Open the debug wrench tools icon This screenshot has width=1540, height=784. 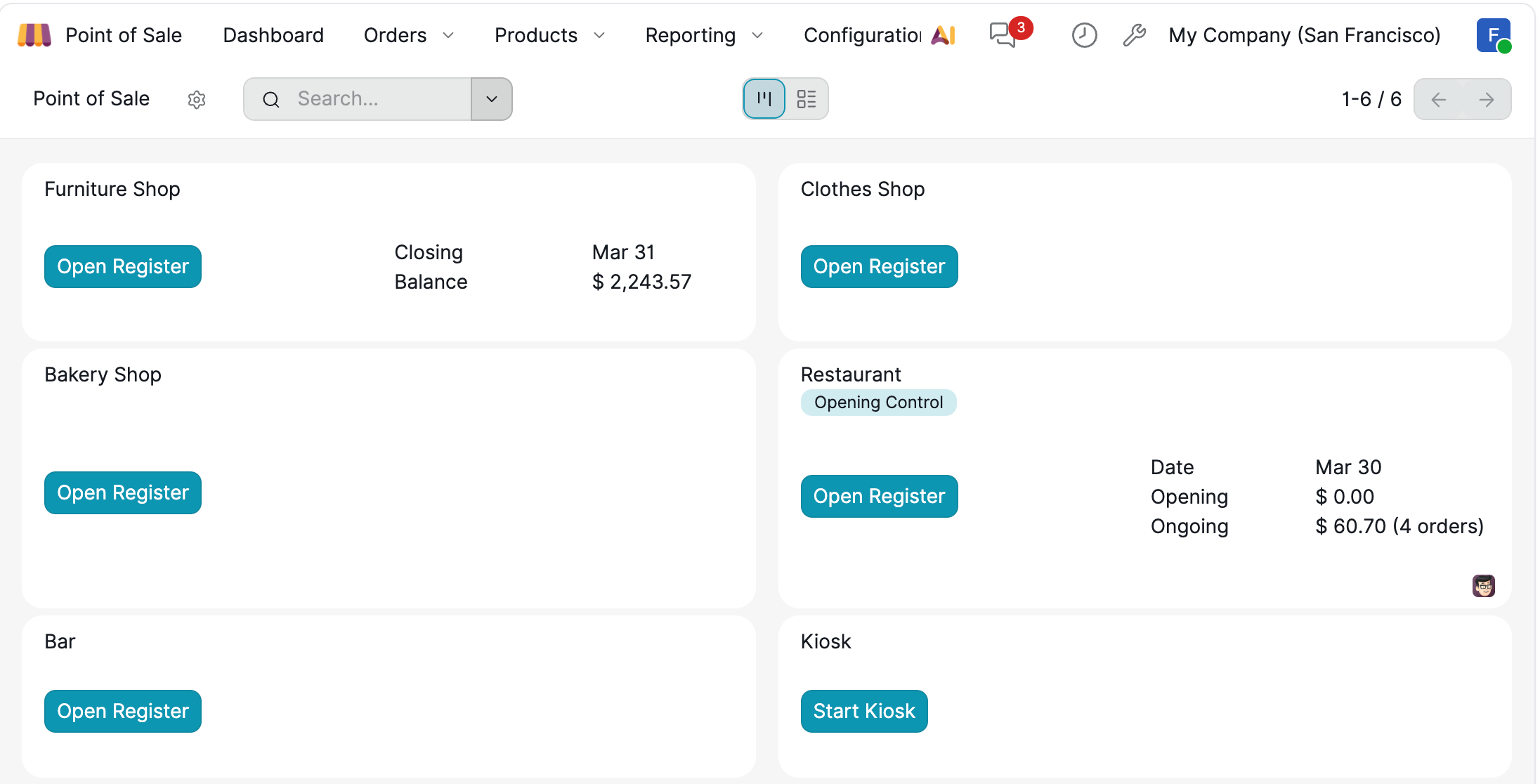(1134, 35)
